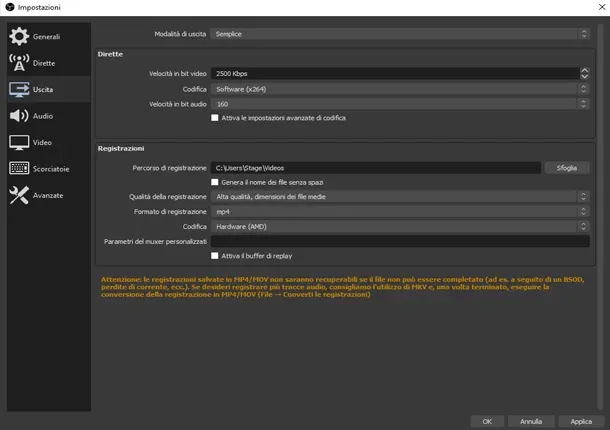Enable advanced encoding settings checkbox

point(215,118)
